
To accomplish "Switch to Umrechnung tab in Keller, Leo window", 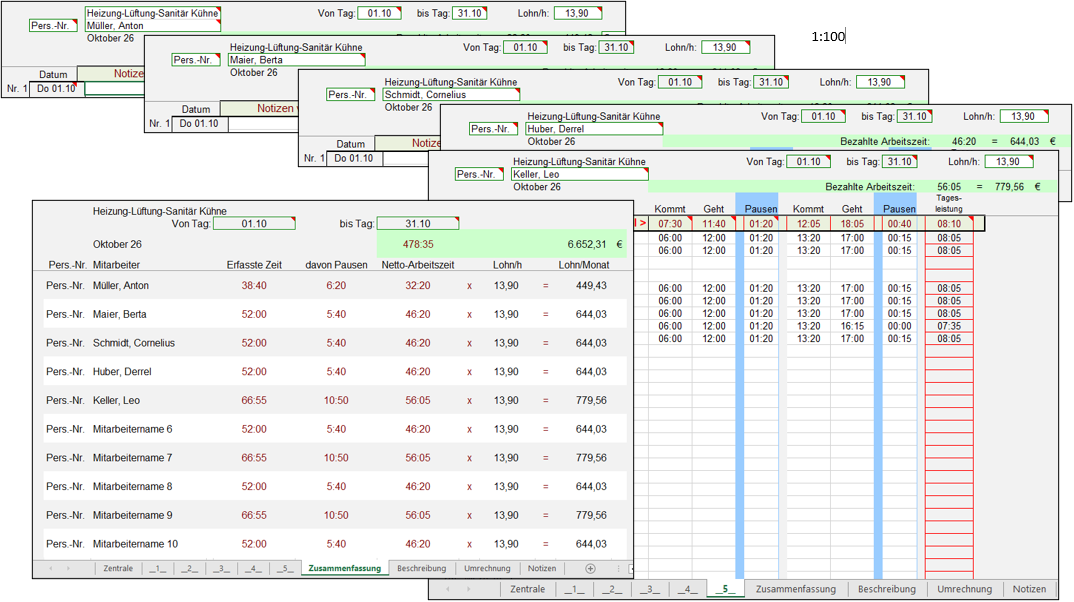I will pyautogui.click(x=963, y=589).
